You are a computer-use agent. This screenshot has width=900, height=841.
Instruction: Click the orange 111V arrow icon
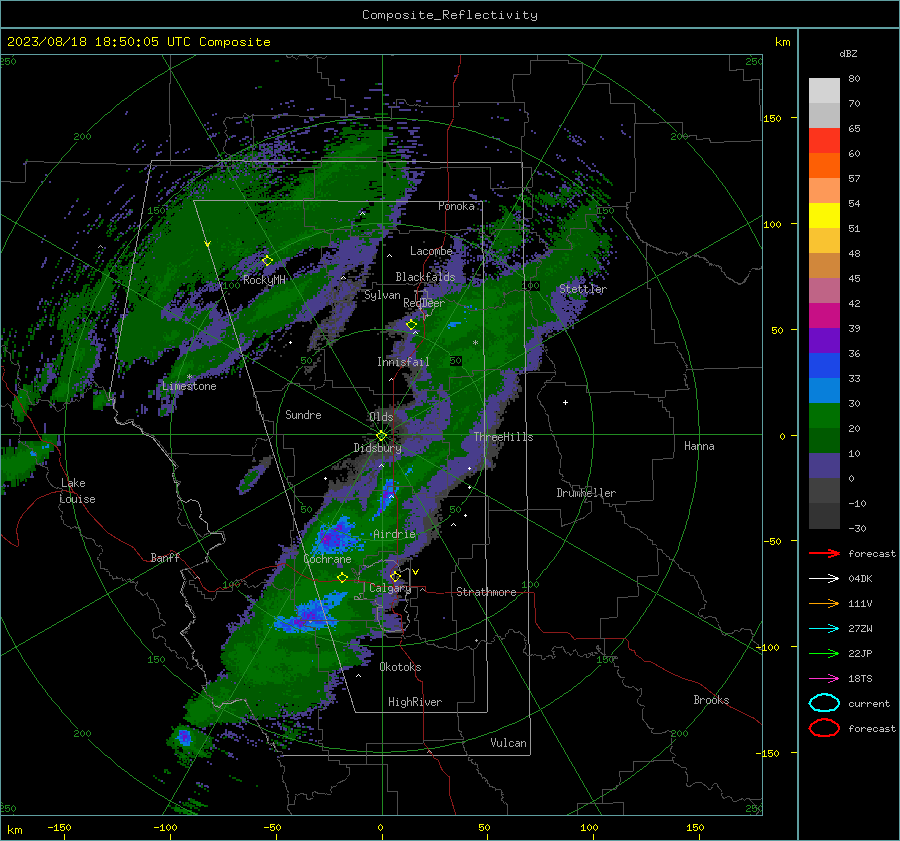[x=824, y=603]
